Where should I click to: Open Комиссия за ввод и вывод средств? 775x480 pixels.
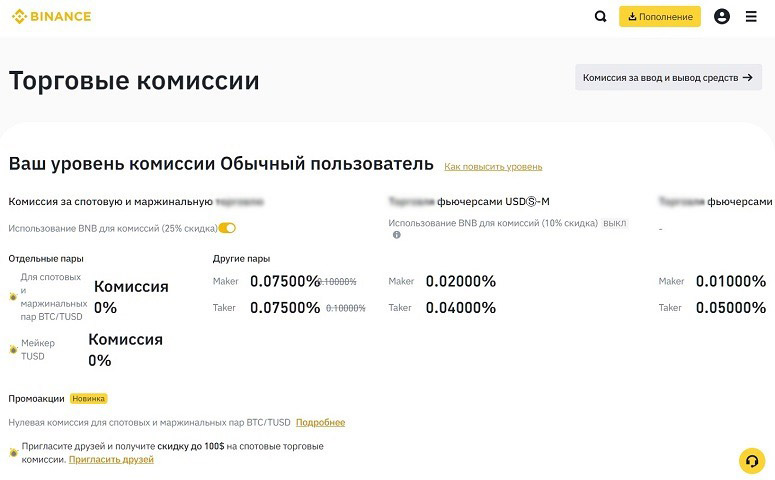[x=667, y=77]
